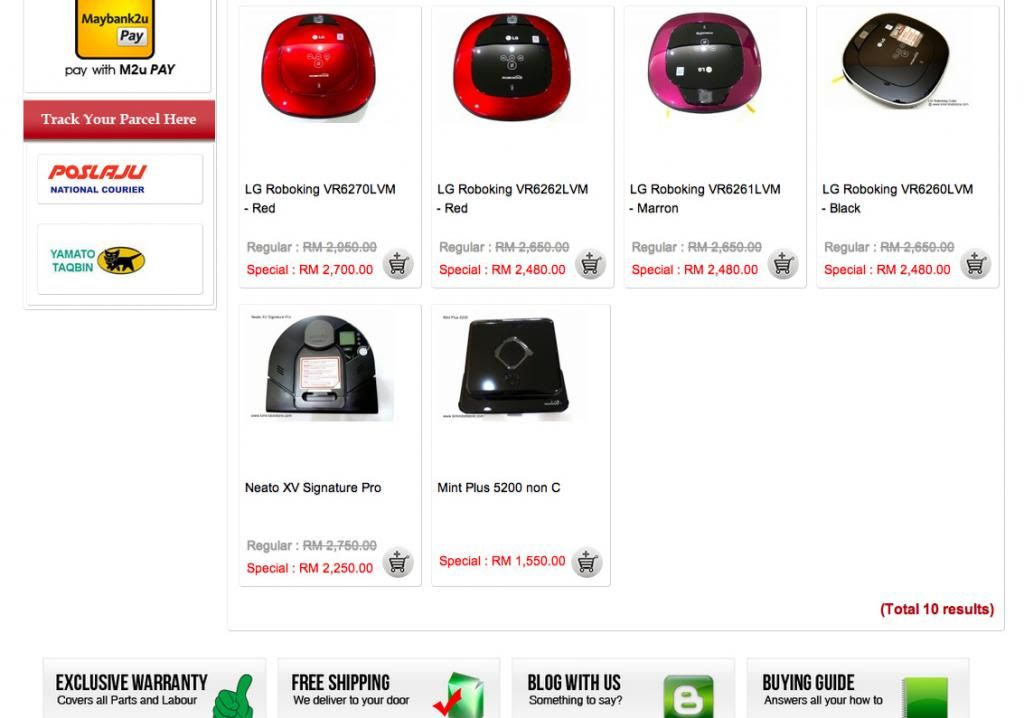
Task: Add Neato XV Signature Pro to cart
Action: point(398,563)
